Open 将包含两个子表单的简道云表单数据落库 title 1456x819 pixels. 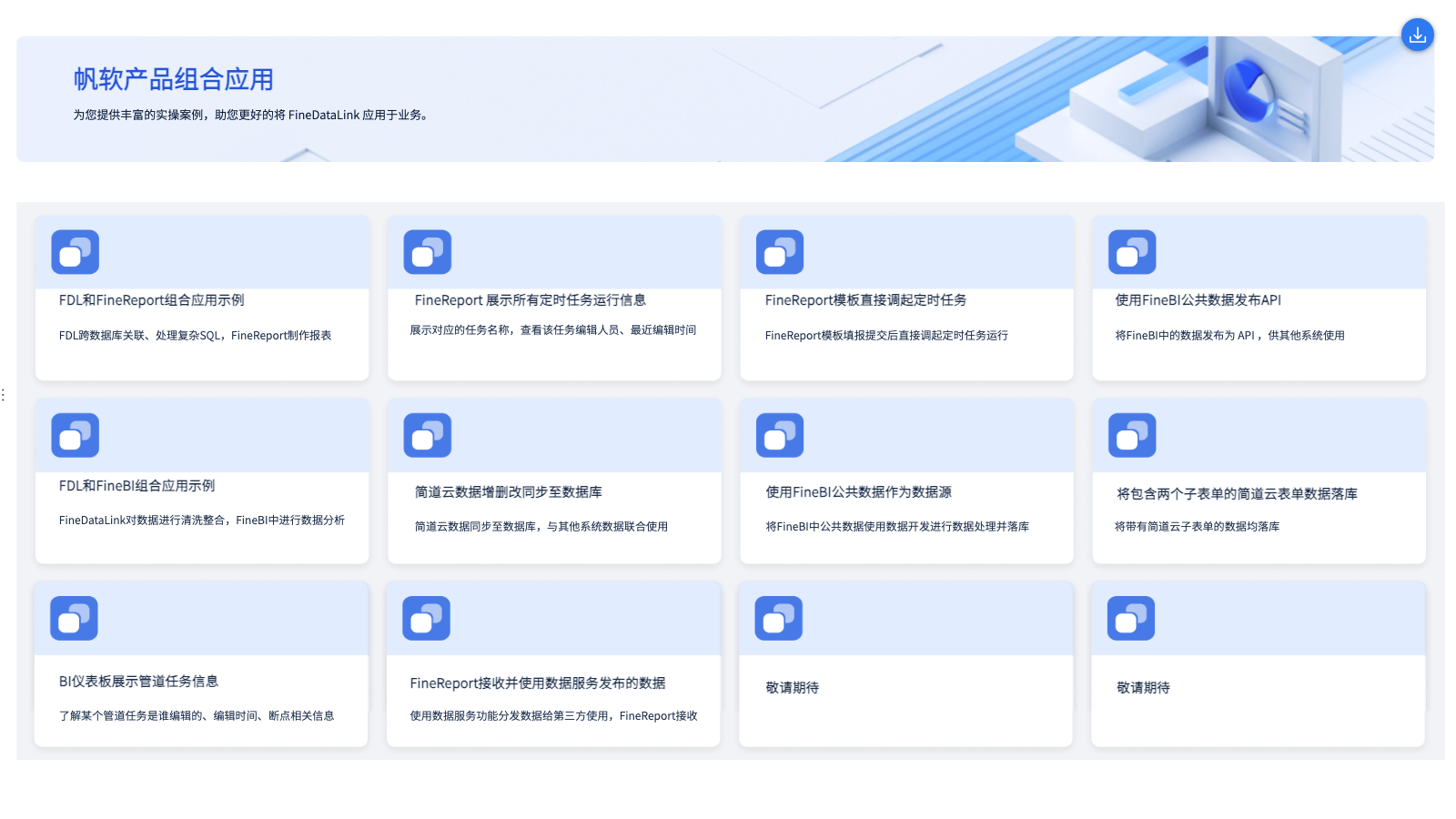[x=1238, y=494]
